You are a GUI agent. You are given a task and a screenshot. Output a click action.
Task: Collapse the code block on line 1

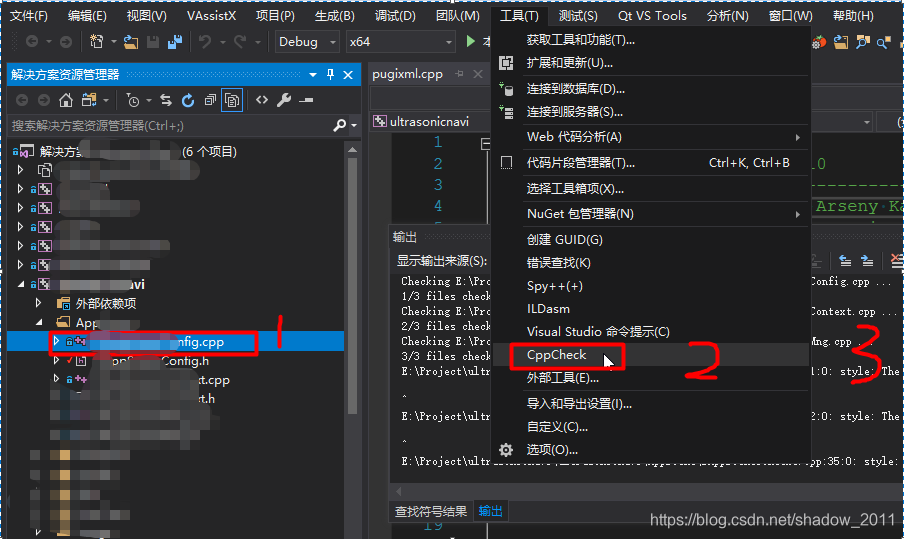pos(485,144)
